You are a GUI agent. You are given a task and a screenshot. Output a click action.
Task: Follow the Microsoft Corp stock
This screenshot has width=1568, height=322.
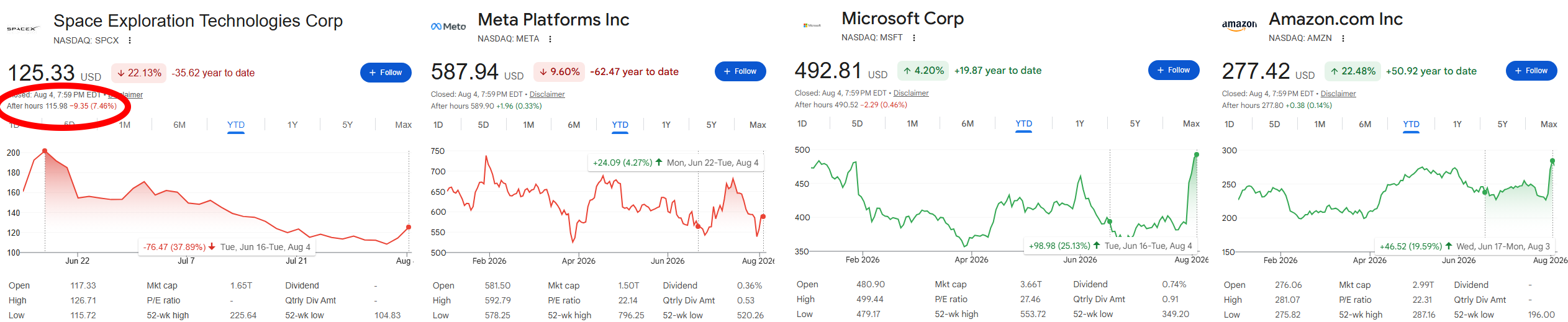1174,70
